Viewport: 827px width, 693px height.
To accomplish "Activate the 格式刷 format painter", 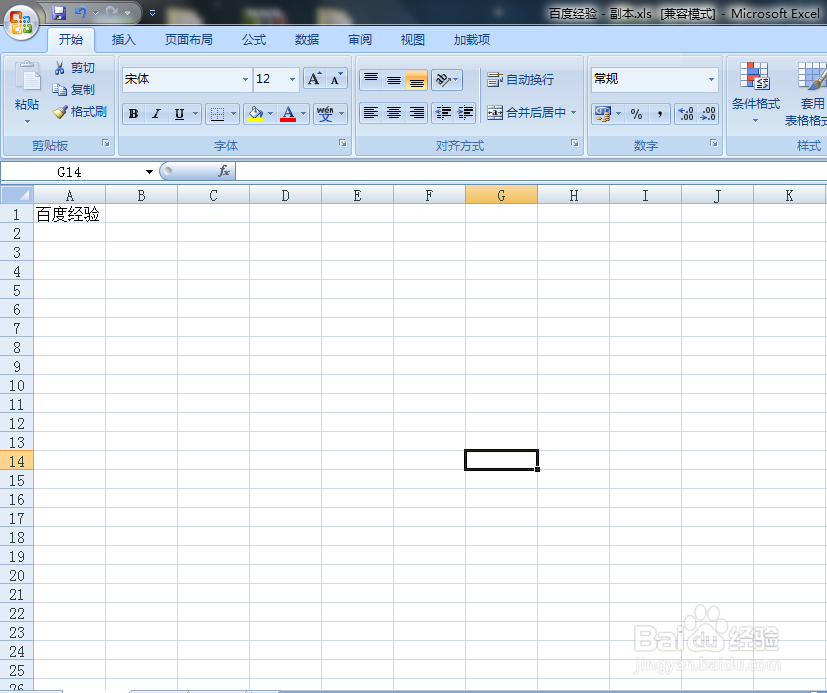I will tap(80, 112).
